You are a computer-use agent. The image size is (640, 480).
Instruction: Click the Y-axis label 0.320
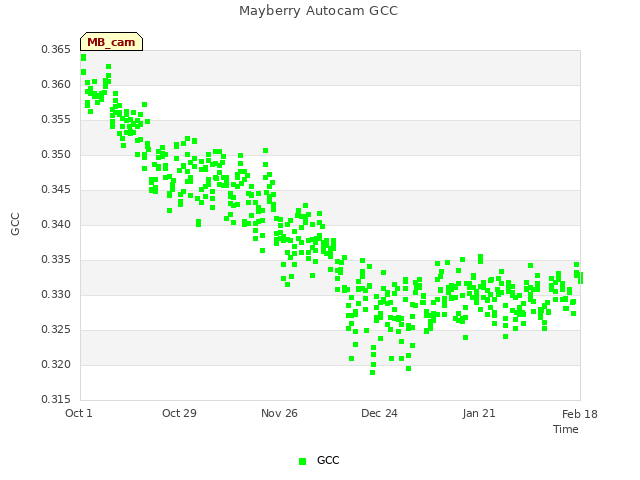coord(56,364)
